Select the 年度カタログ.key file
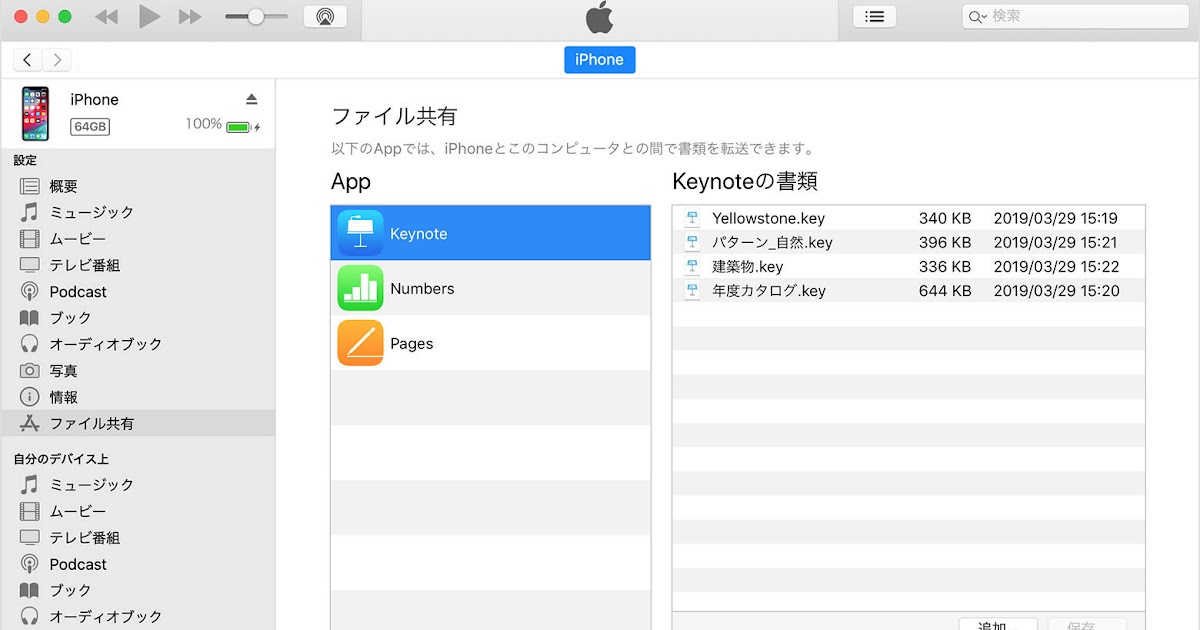Viewport: 1200px width, 630px height. (908, 291)
